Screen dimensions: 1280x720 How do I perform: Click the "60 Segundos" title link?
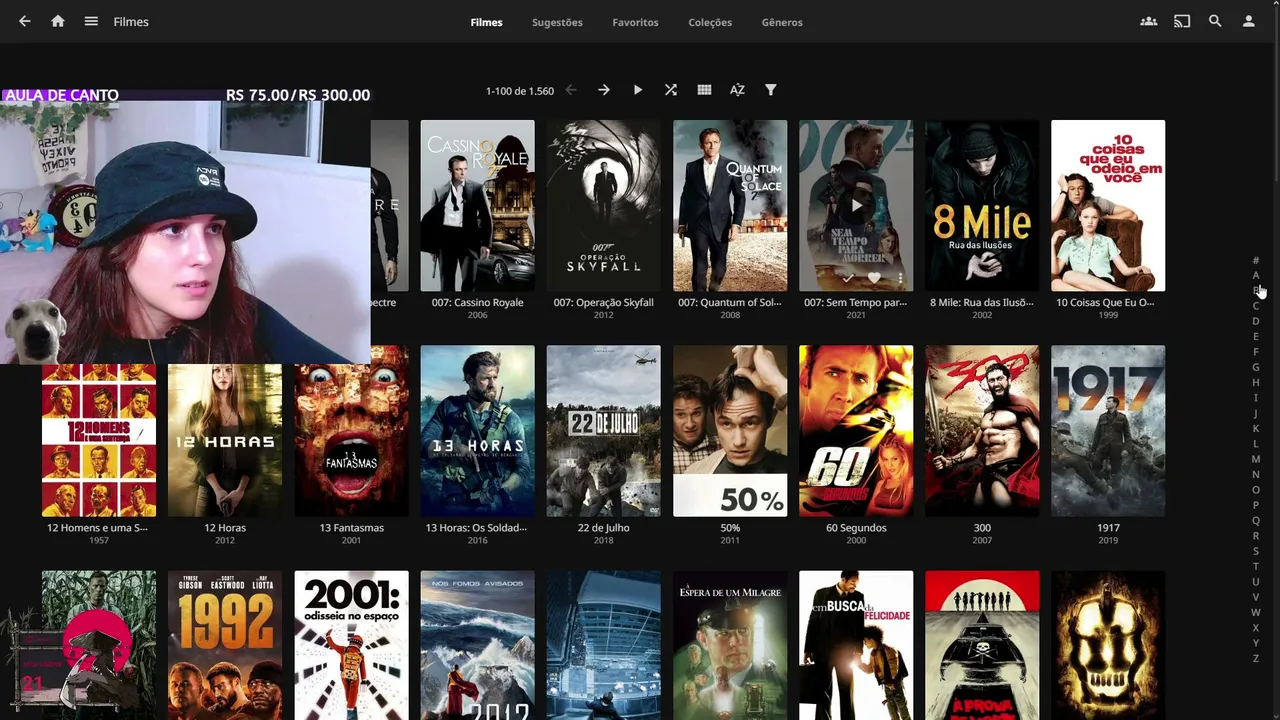(x=856, y=528)
